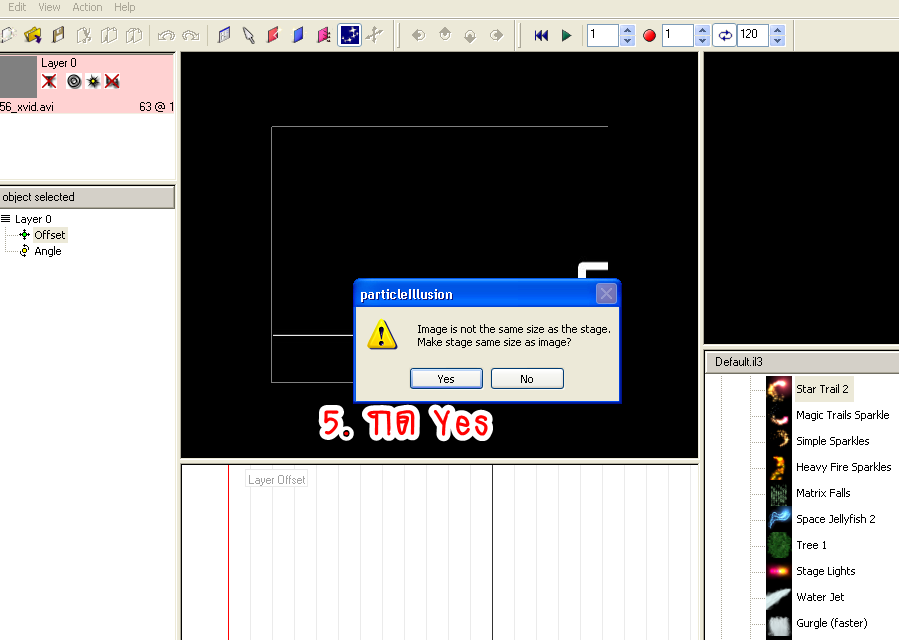The image size is (899, 640).
Task: Increase current frame with up spinner
Action: pyautogui.click(x=628, y=30)
